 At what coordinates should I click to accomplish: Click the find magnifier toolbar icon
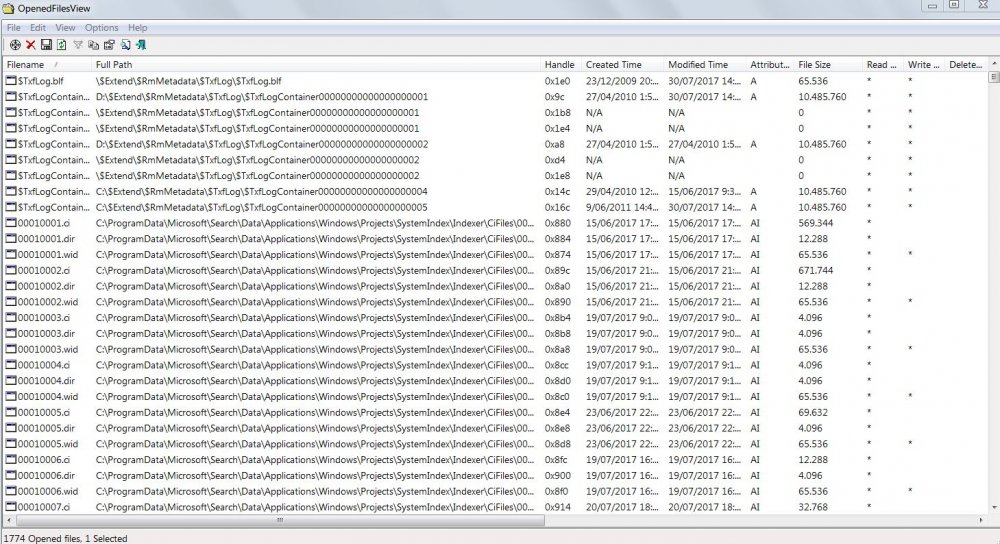point(126,45)
